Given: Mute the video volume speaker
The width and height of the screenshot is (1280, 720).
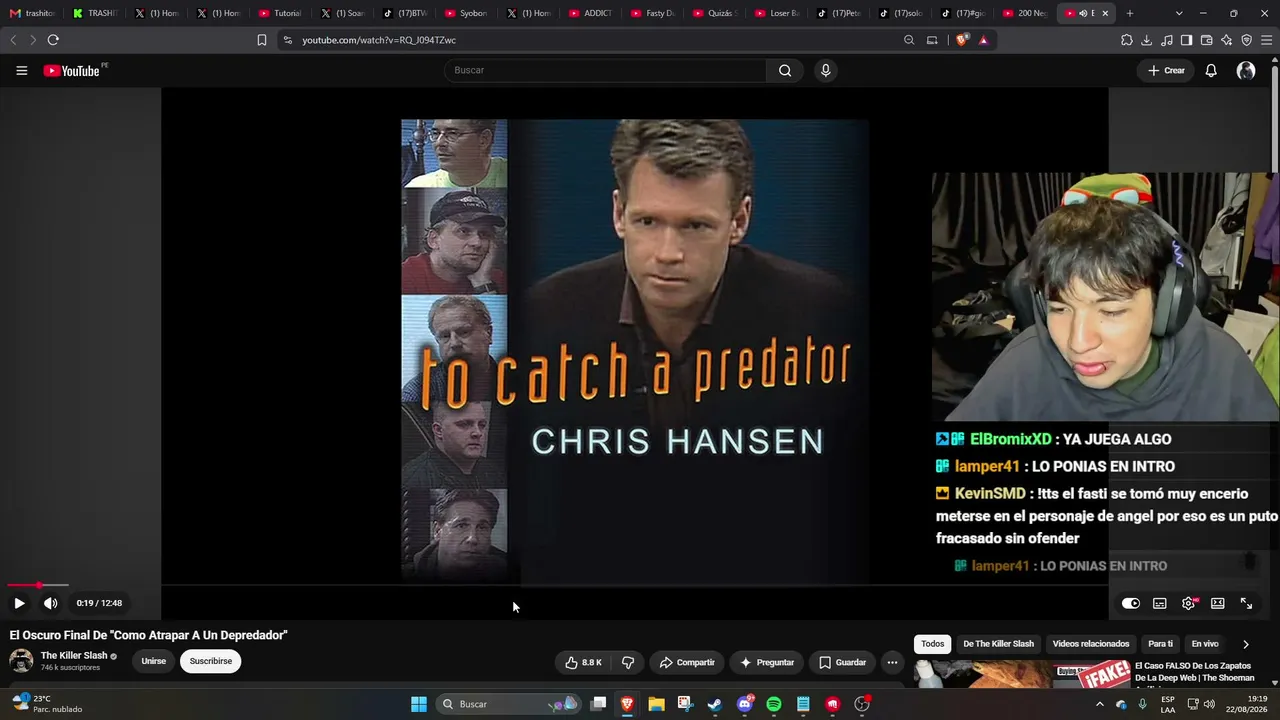Looking at the screenshot, I should coord(51,603).
